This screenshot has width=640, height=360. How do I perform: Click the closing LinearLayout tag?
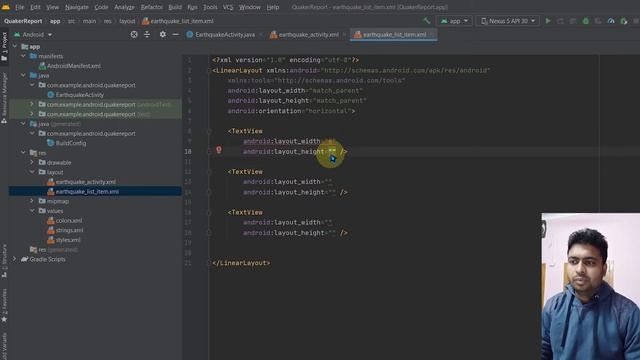click(x=241, y=263)
